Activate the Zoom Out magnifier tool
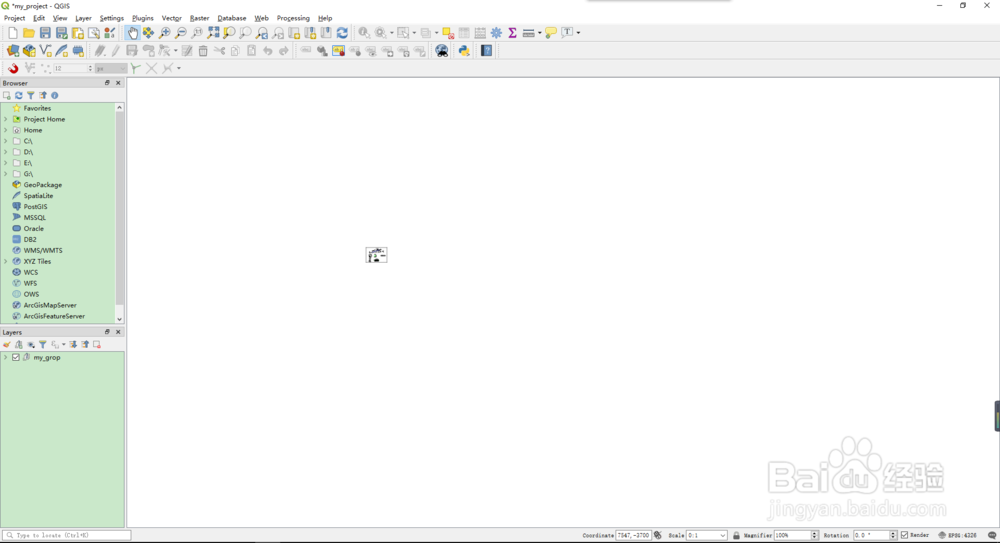The width and height of the screenshot is (1000, 543). [x=180, y=33]
